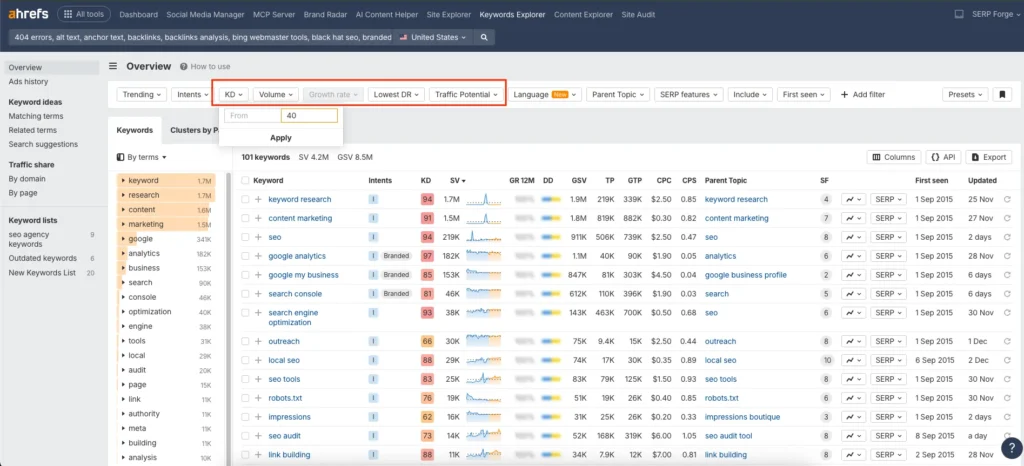
Task: Click refresh icon for google analytics row
Action: (1006, 256)
